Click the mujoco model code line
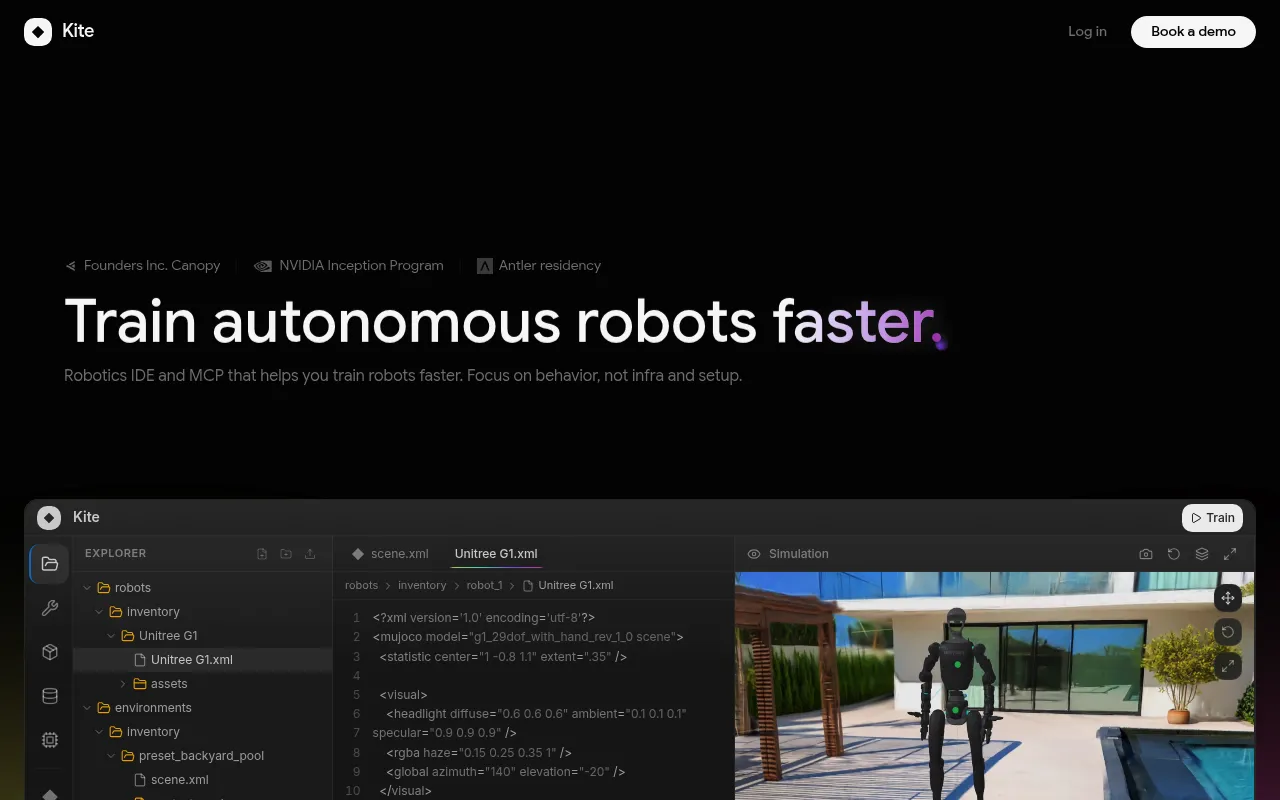This screenshot has width=1280, height=800. [528, 637]
